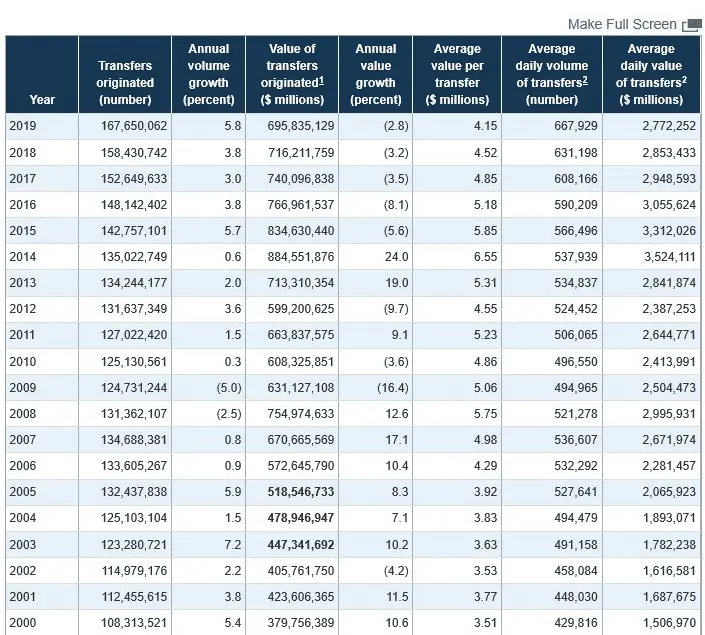This screenshot has width=705, height=635.
Task: Click the Year column header
Action: [x=42, y=99]
